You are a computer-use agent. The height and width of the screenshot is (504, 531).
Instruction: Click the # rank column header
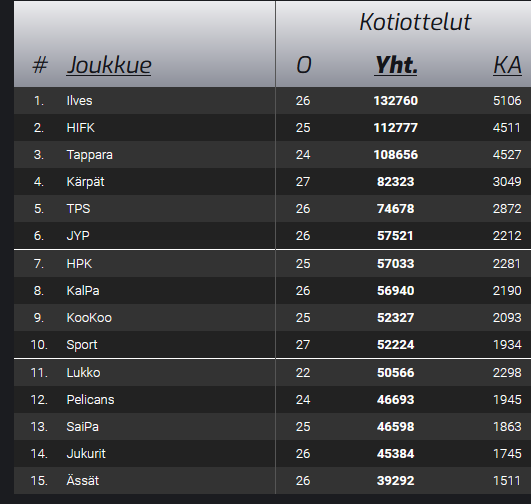(40, 65)
